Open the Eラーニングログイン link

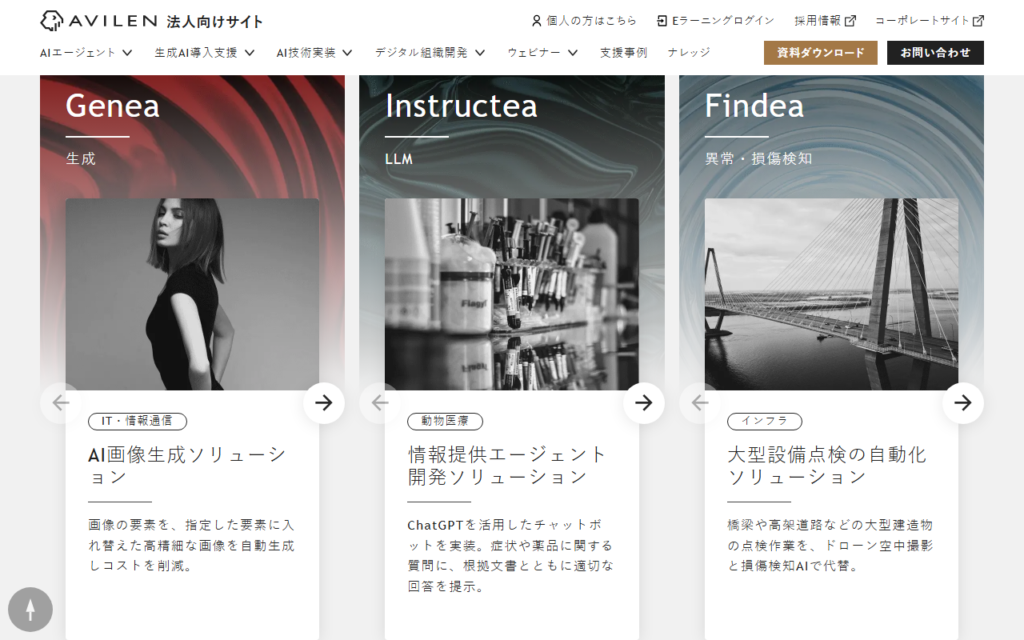tap(715, 21)
